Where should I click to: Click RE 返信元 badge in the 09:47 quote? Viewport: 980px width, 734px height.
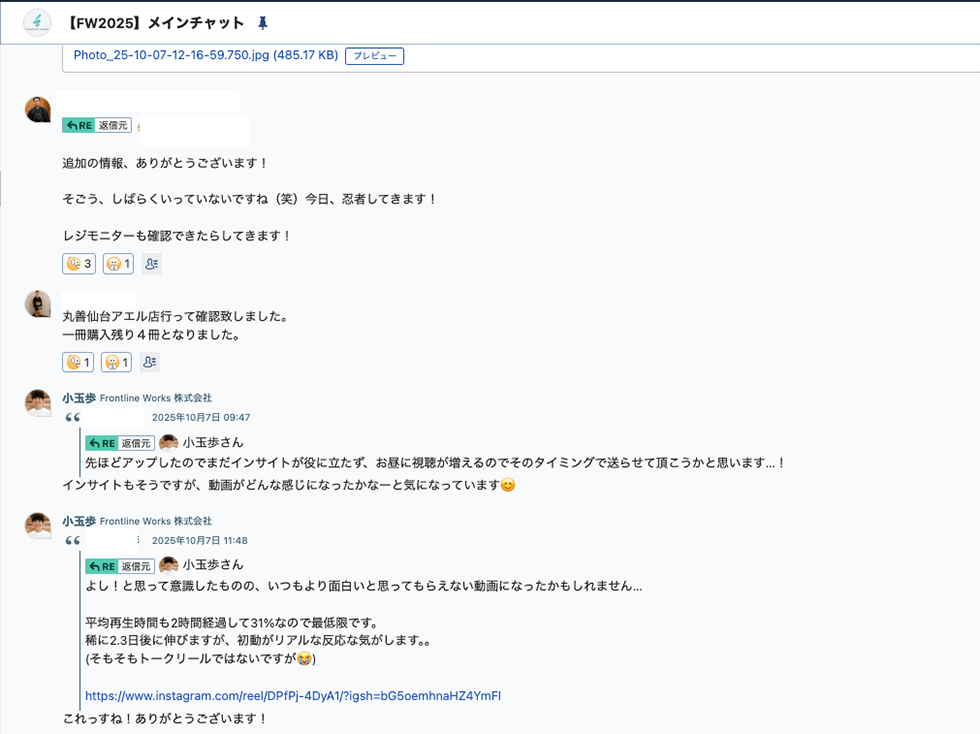click(119, 442)
